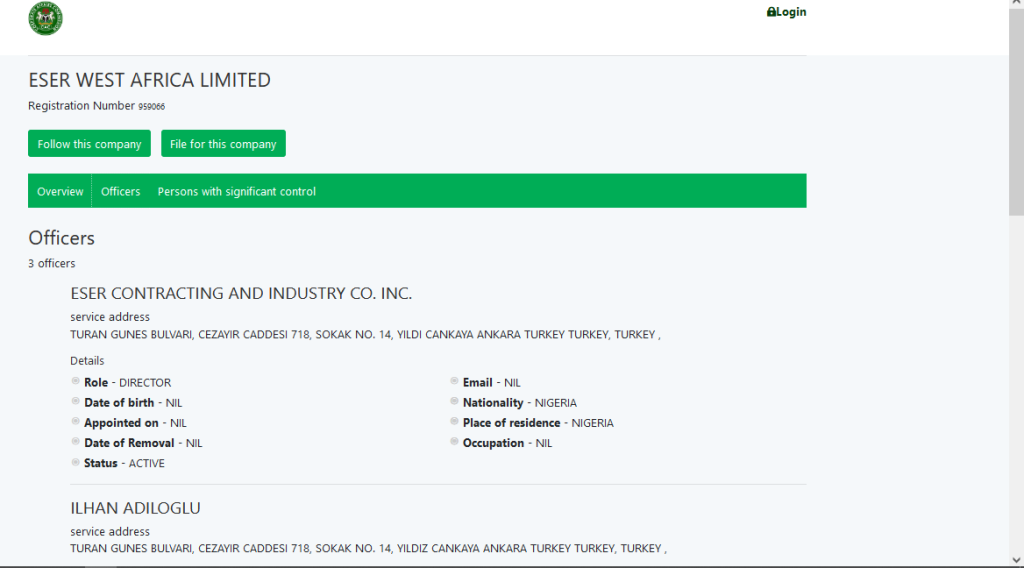This screenshot has height=568, width=1024.
Task: Click the ESER WEST AFRICA LIMITED heading
Action: coord(150,80)
